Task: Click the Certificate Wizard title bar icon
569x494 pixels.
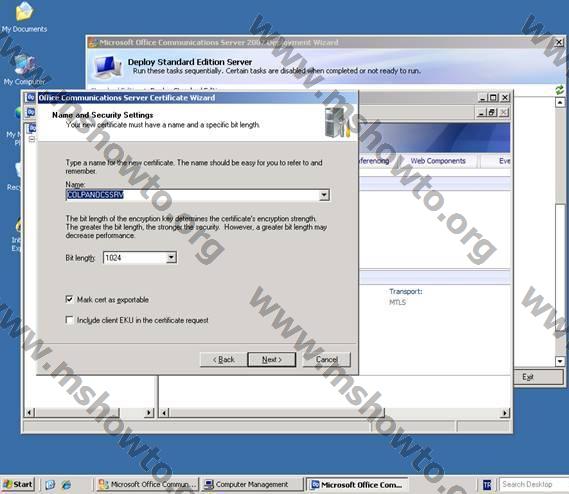Action: (31, 98)
